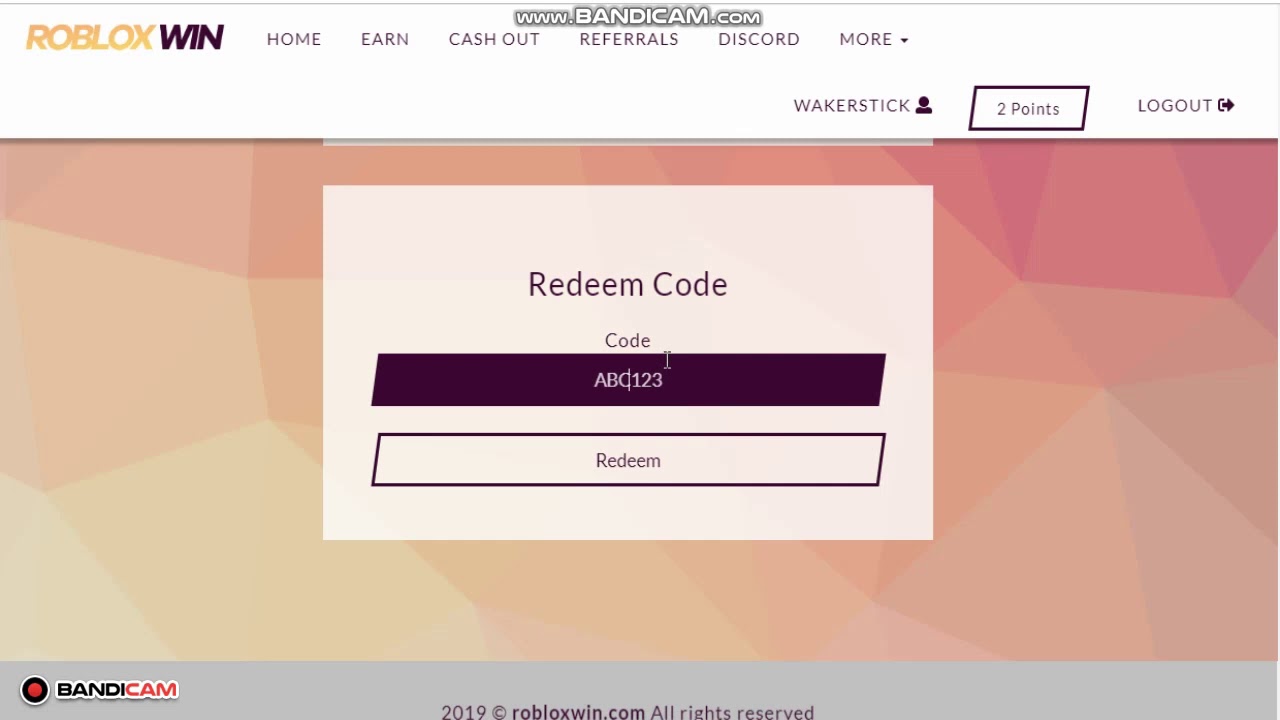1280x720 pixels.
Task: Click the Code label above the field
Action: click(x=627, y=341)
